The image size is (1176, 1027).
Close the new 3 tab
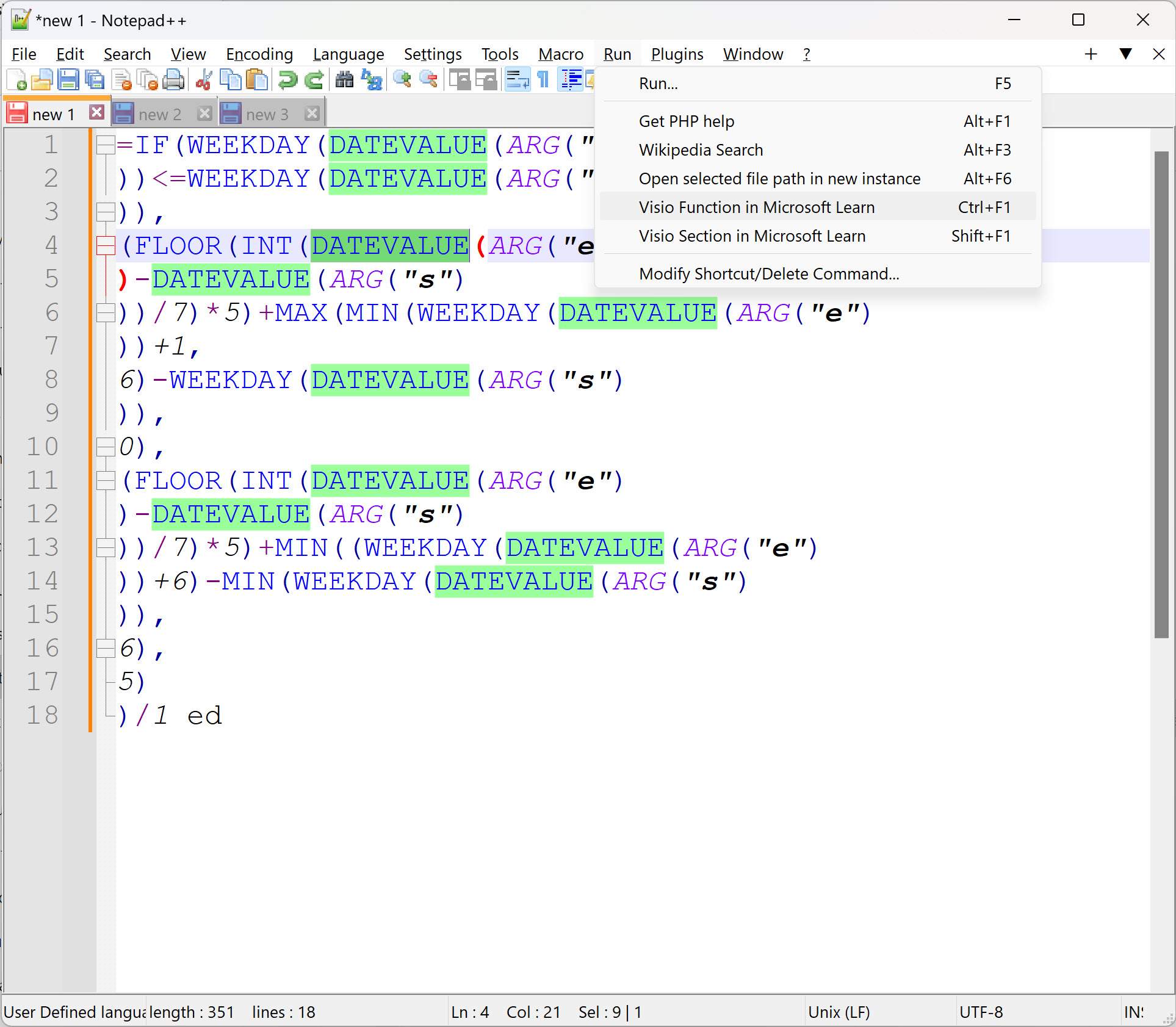[312, 114]
